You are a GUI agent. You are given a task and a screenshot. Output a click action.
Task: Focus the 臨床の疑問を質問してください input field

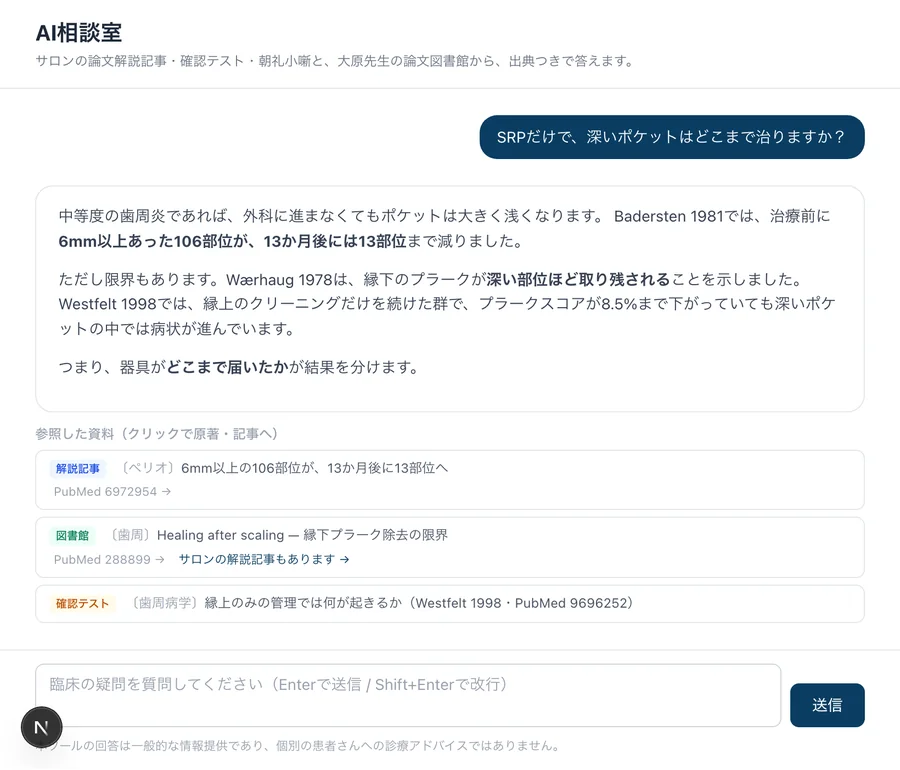pos(408,695)
